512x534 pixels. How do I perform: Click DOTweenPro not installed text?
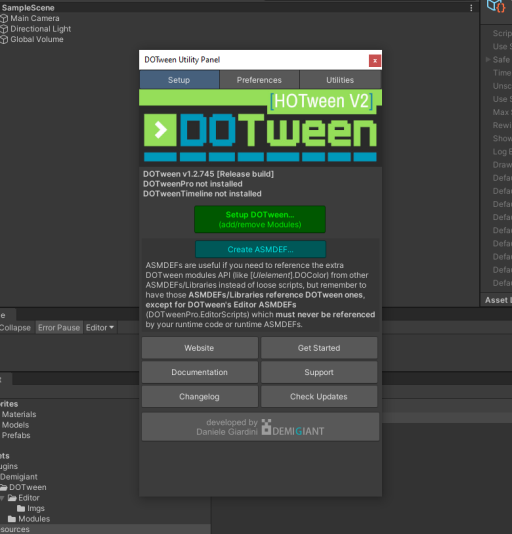click(x=192, y=184)
